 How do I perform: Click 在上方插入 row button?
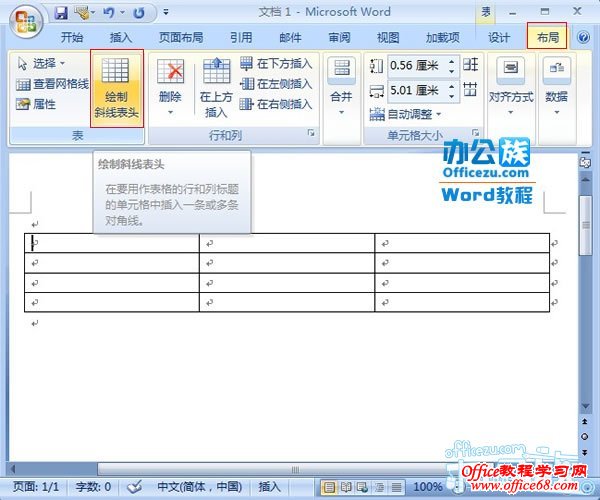(216, 87)
